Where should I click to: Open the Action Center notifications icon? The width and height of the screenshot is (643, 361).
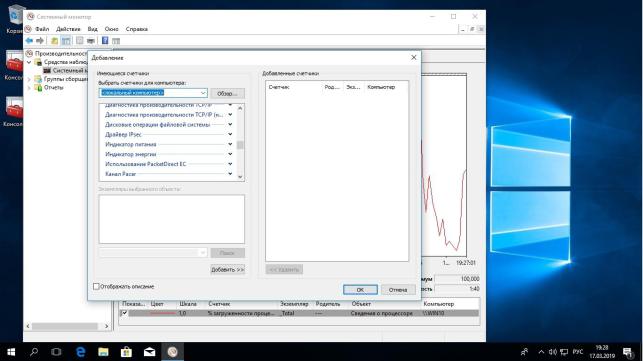[628, 352]
